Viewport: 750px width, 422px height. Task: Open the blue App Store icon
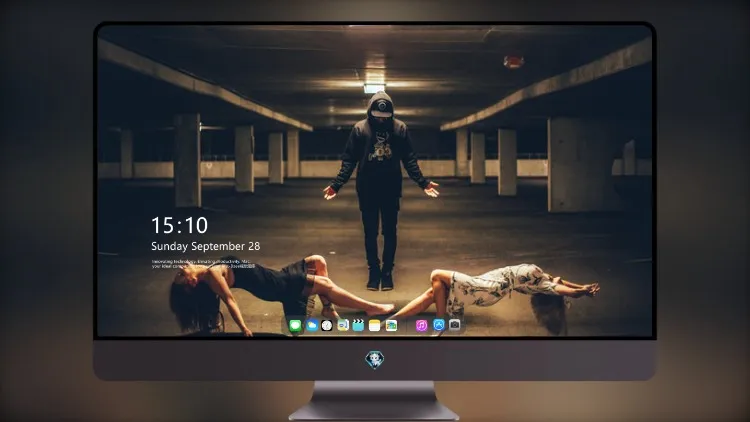(x=439, y=325)
